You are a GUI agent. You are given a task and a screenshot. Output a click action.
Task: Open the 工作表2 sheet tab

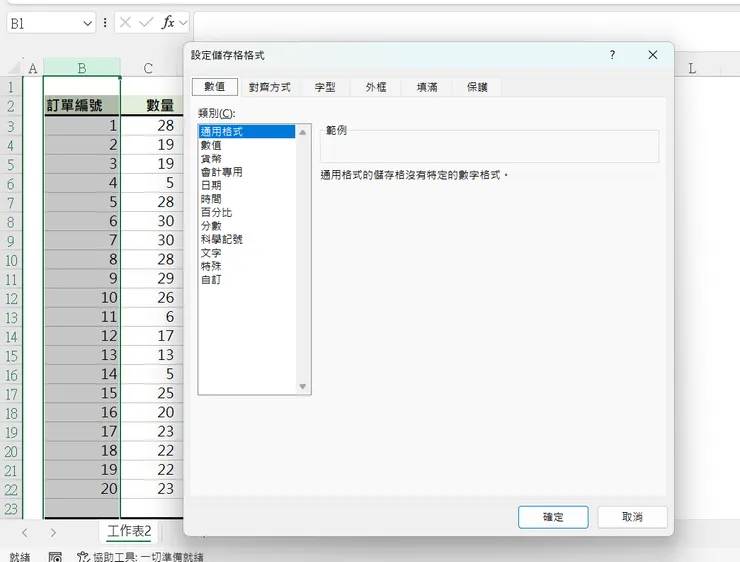tap(129, 532)
